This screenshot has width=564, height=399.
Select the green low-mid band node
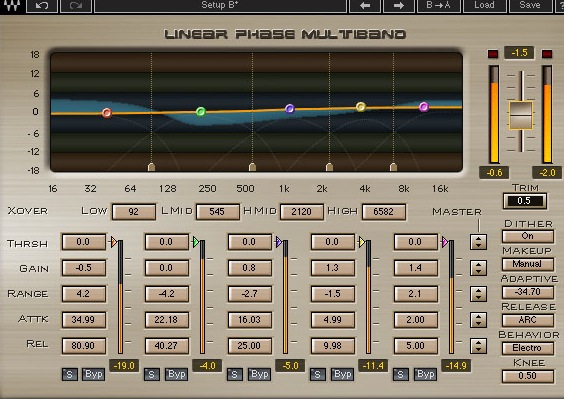coord(201,112)
